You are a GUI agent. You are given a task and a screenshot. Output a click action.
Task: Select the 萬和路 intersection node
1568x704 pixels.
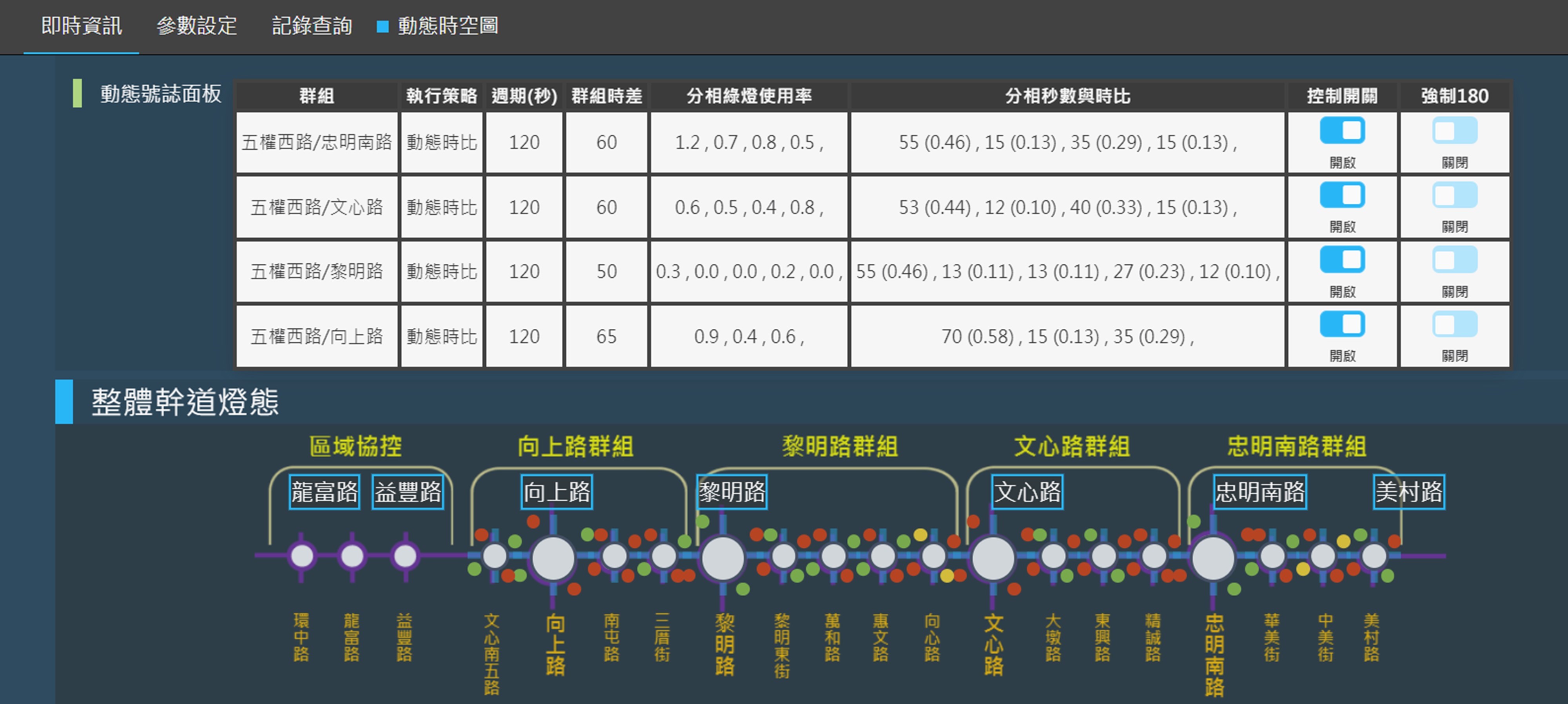(x=833, y=556)
